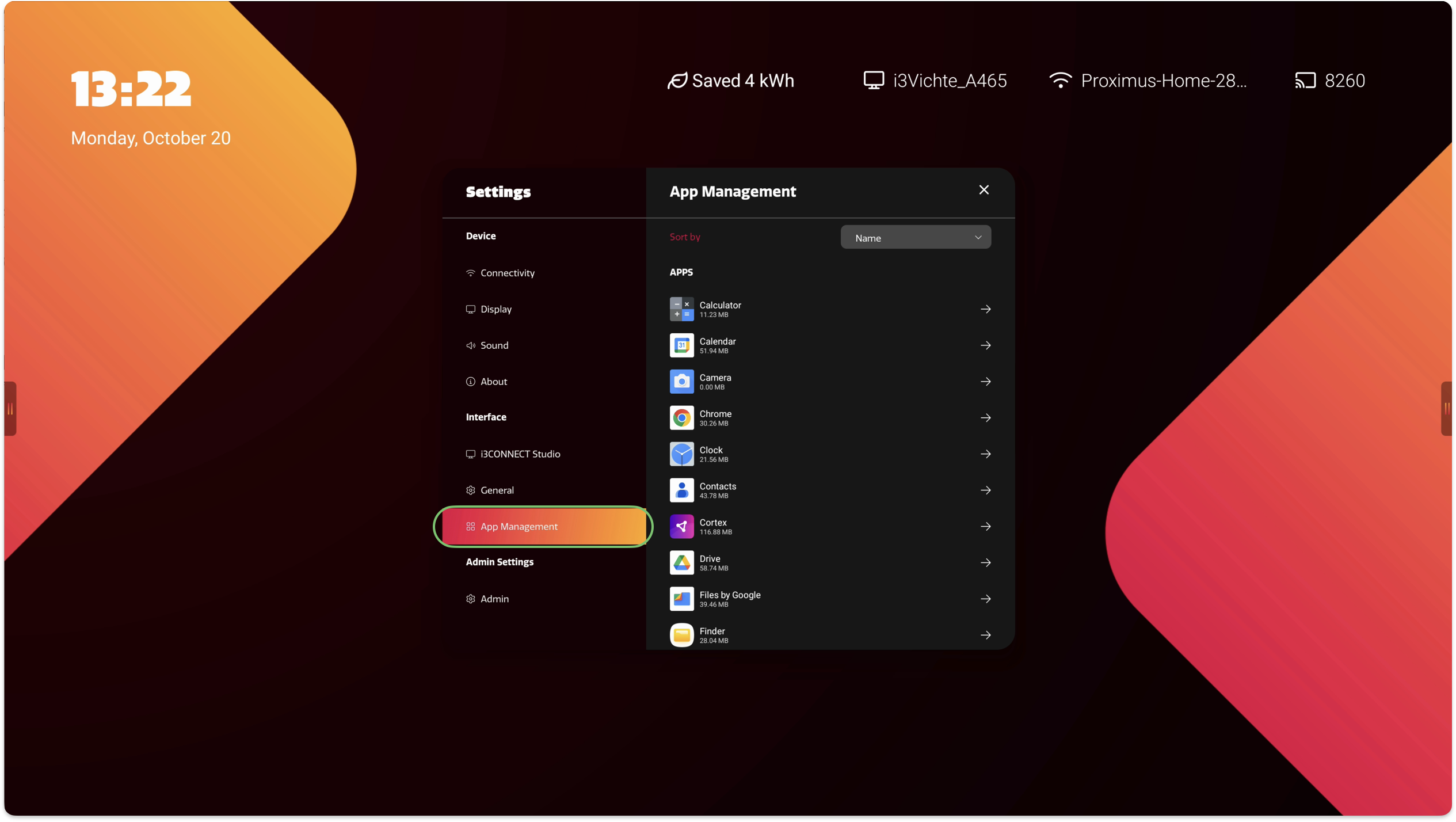Image resolution: width=1456 pixels, height=822 pixels.
Task: Open the Finder app icon
Action: (681, 635)
